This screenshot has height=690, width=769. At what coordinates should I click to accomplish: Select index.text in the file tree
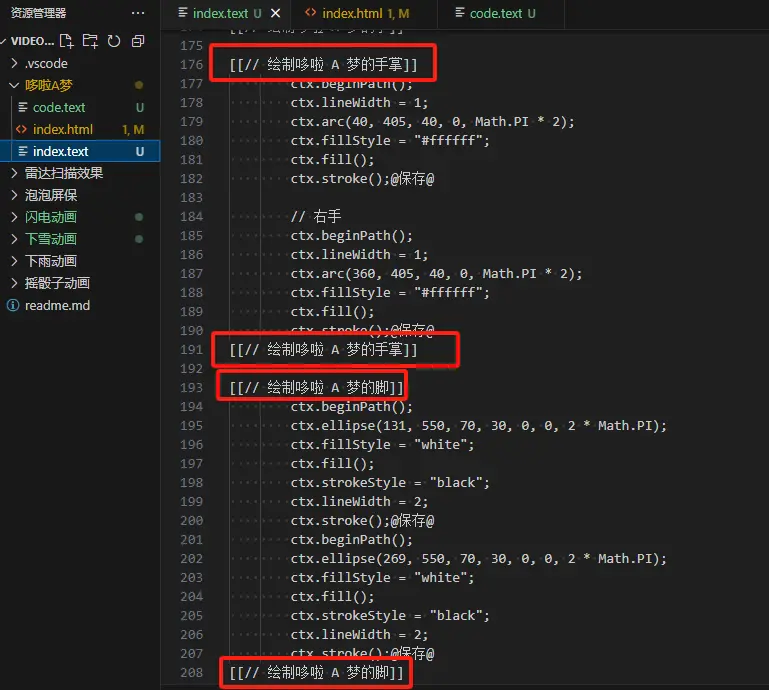click(80, 151)
